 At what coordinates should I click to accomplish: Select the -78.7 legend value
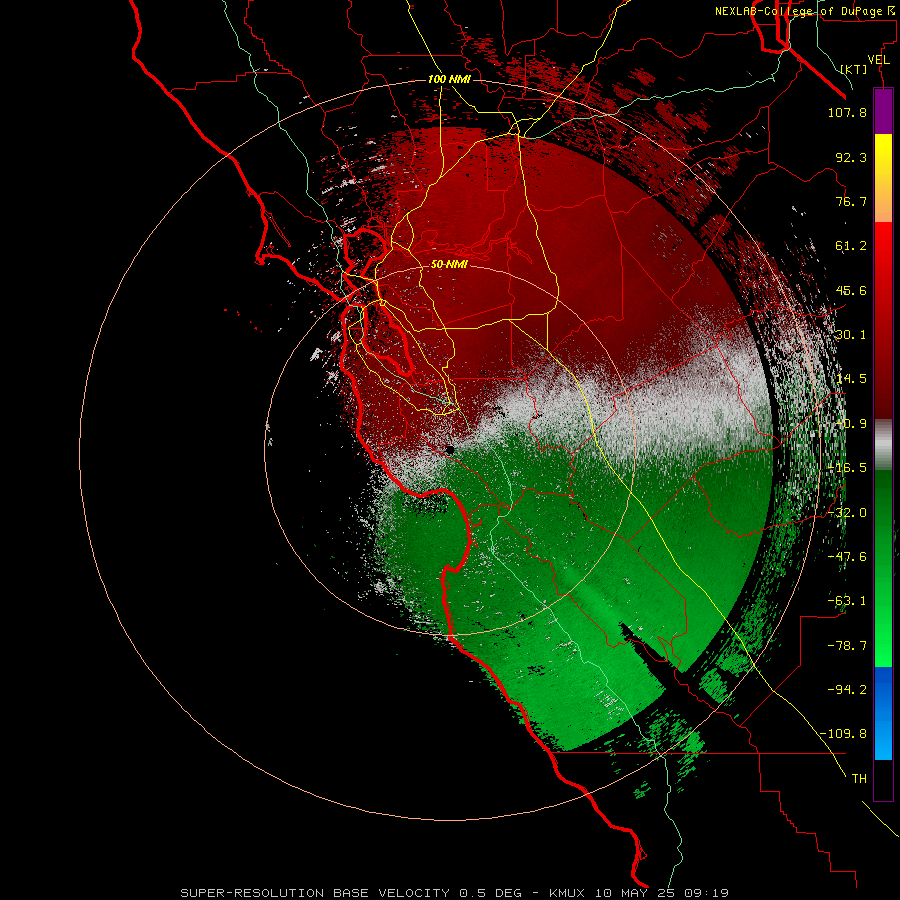pyautogui.click(x=847, y=646)
